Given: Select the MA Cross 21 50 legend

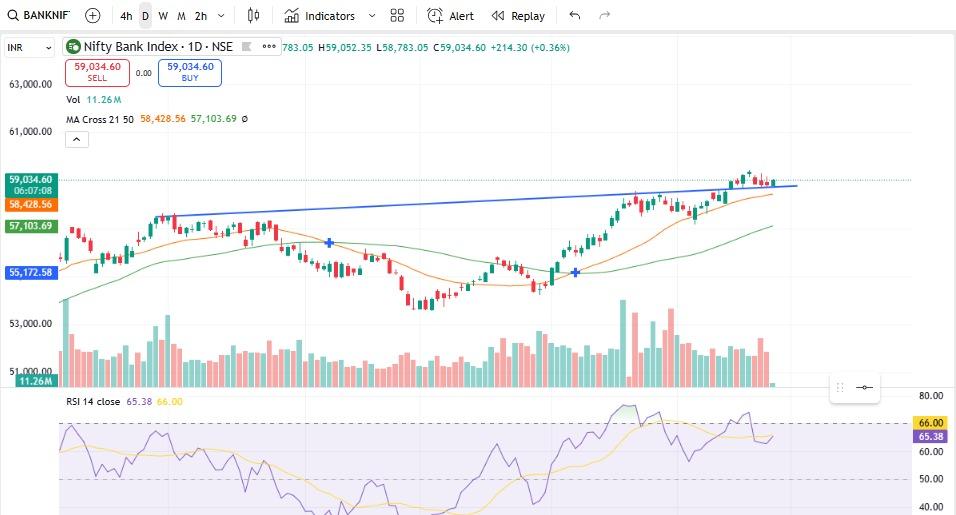Looking at the screenshot, I should 99,119.
